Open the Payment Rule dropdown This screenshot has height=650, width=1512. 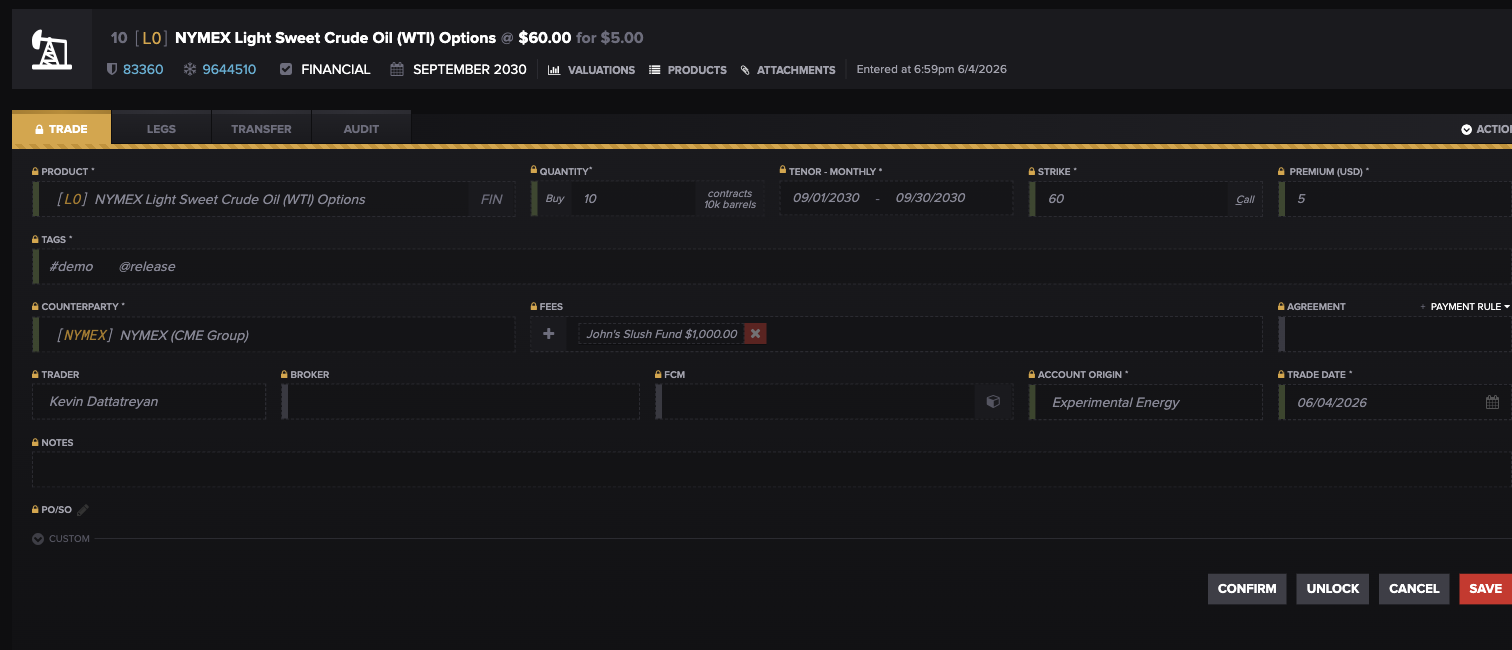1466,306
